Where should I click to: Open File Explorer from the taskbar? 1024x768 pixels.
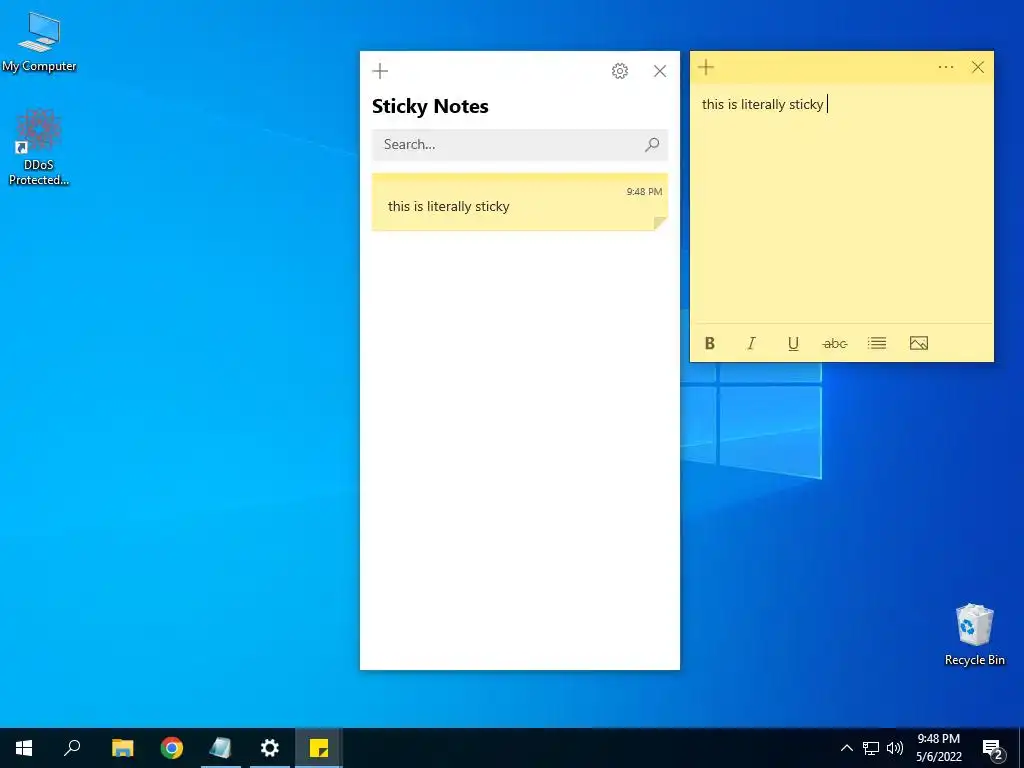coord(123,748)
